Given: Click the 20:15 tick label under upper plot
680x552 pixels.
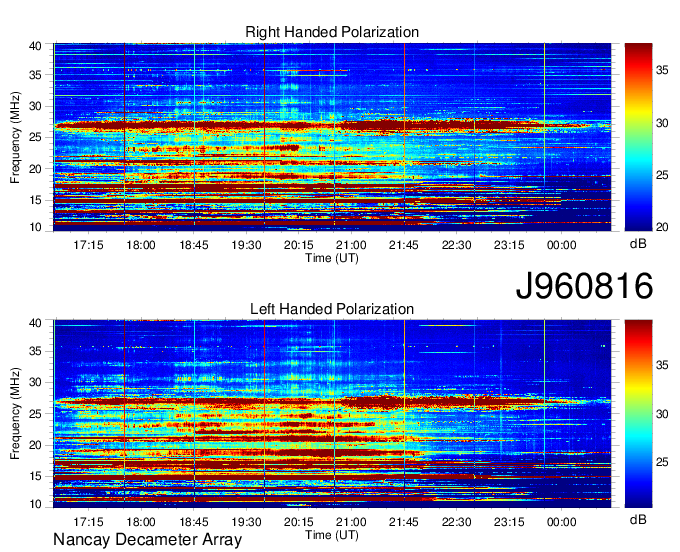Looking at the screenshot, I should (299, 245).
